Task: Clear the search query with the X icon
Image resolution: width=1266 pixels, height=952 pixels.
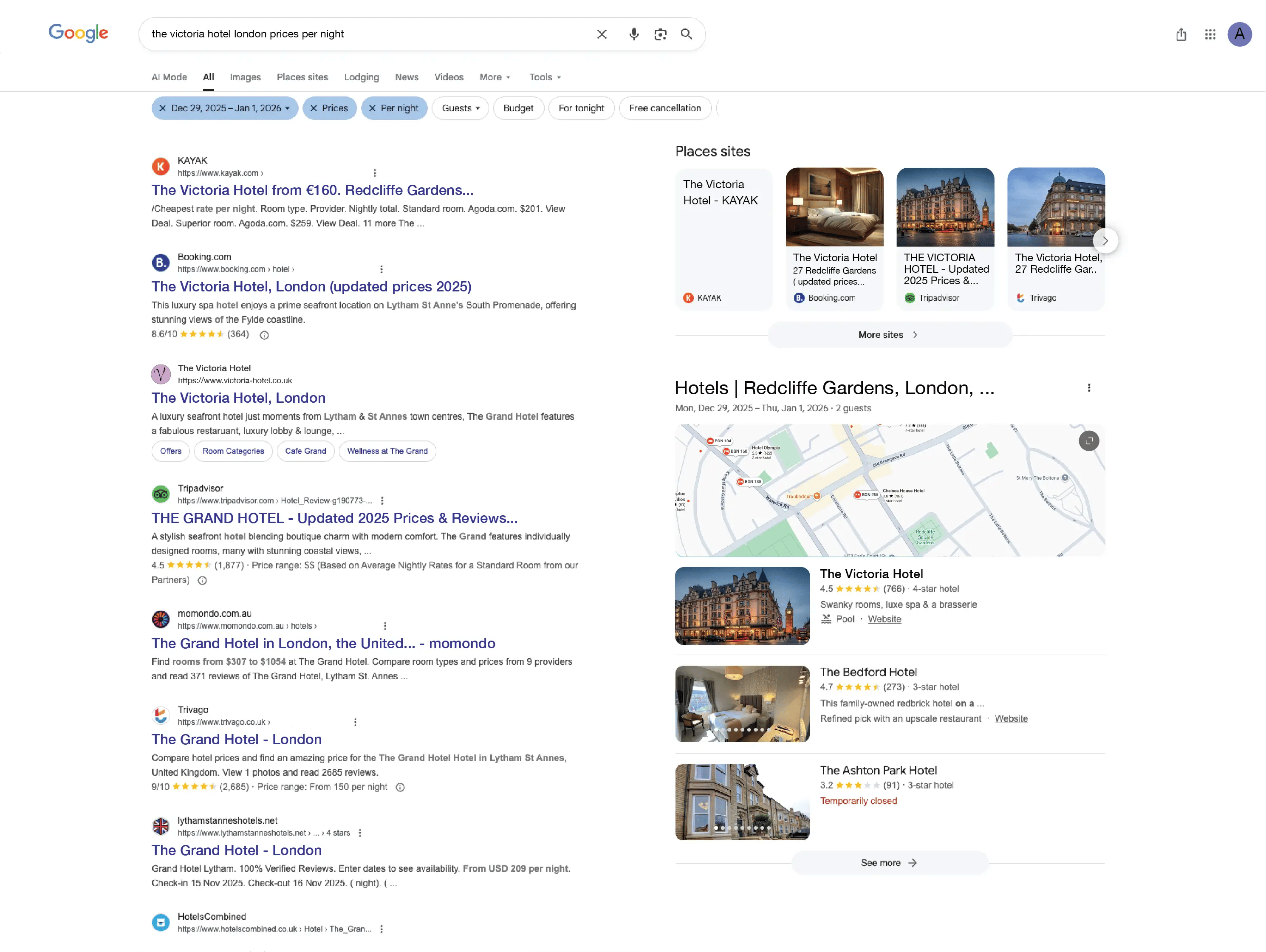Action: tap(602, 34)
